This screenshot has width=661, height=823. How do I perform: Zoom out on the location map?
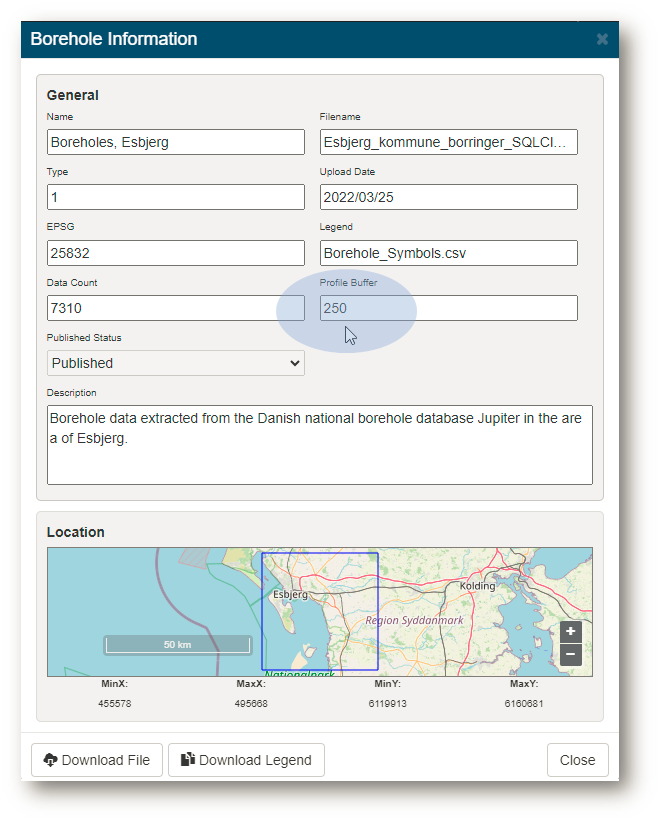(x=570, y=655)
